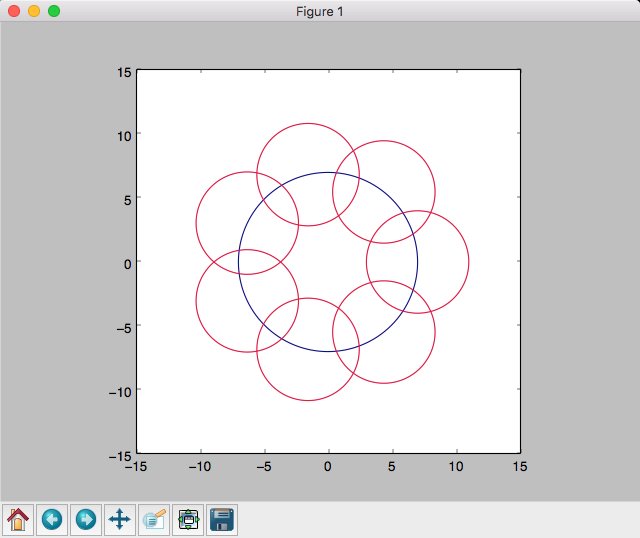Click the y-axis tick label 15

coord(124,71)
